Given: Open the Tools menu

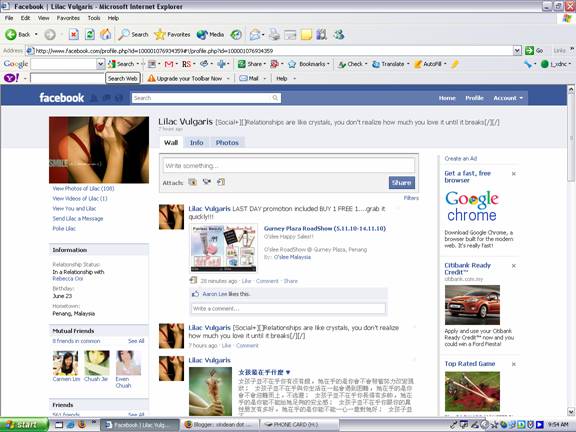Looking at the screenshot, I should (x=94, y=18).
